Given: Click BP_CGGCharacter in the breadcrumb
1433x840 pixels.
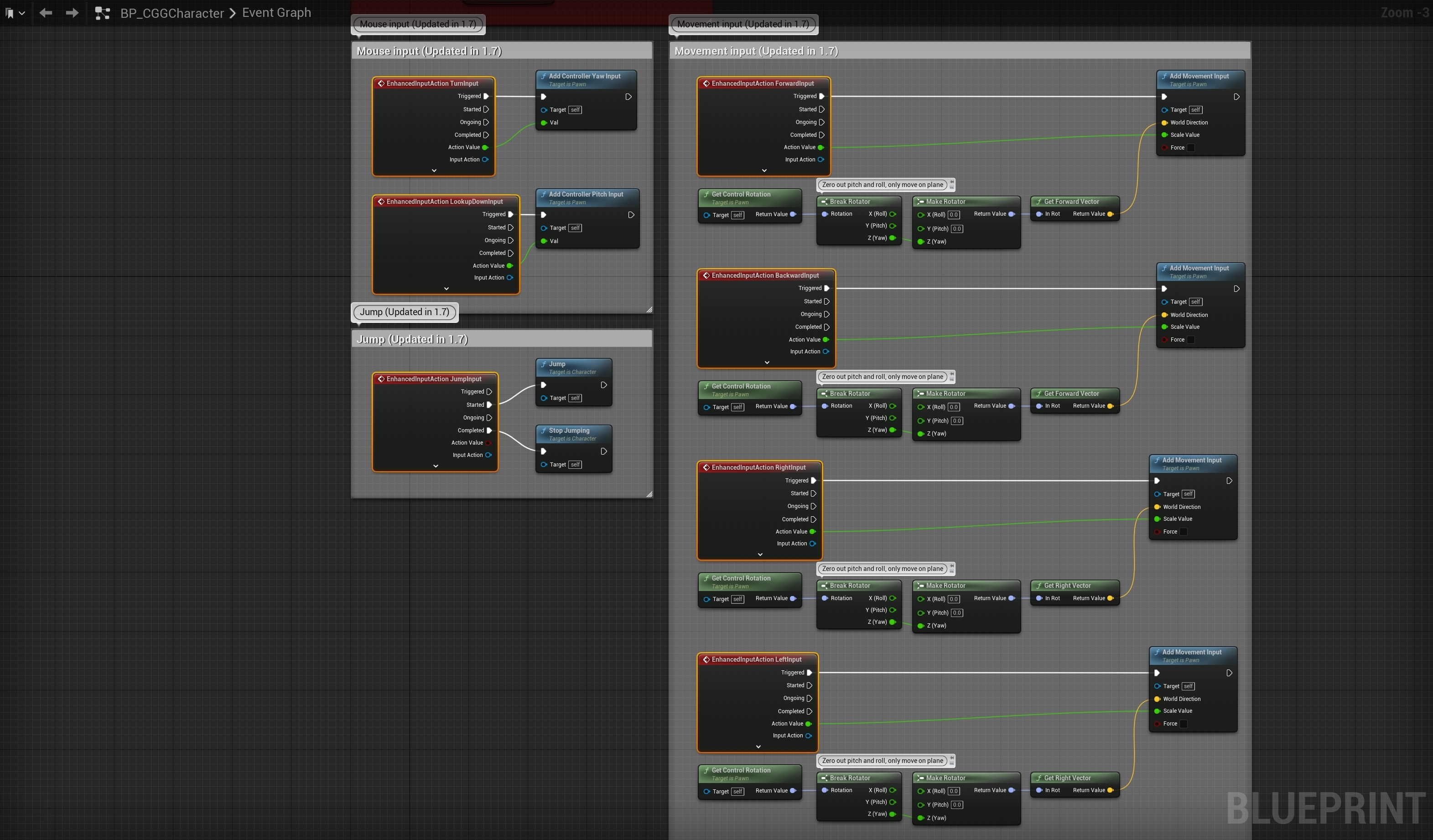Looking at the screenshot, I should (x=172, y=13).
